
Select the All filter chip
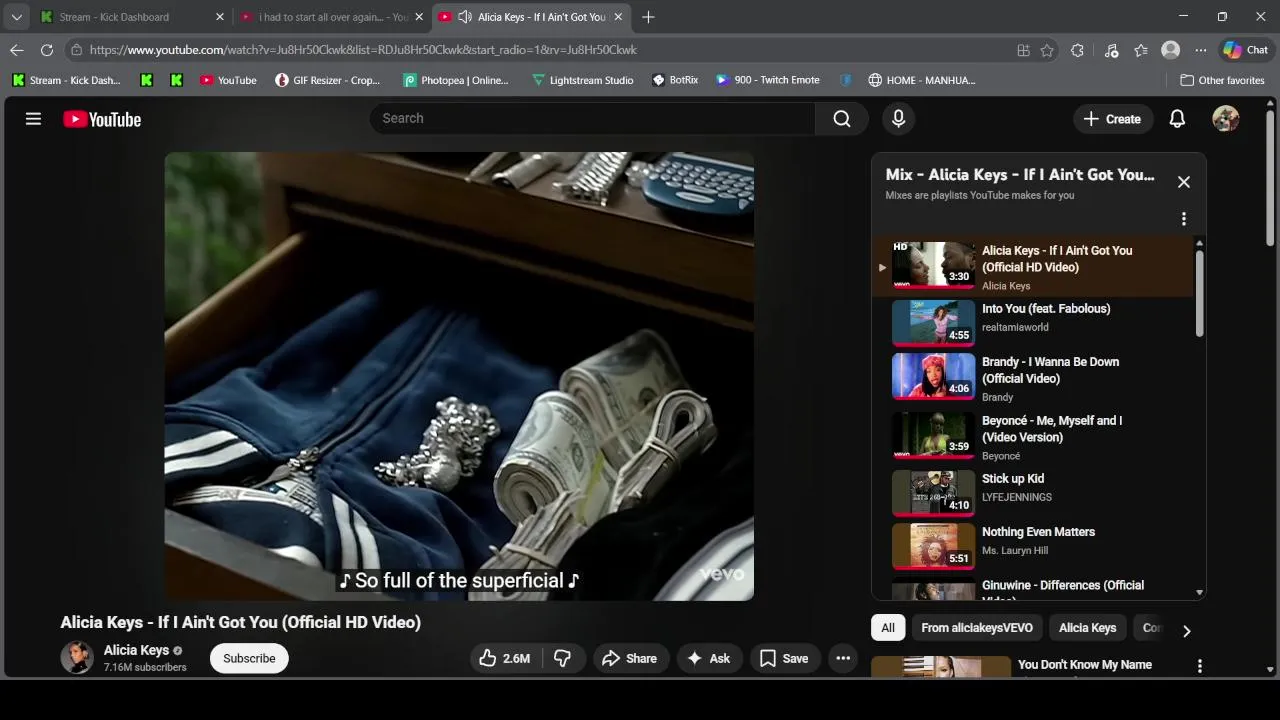(x=888, y=628)
